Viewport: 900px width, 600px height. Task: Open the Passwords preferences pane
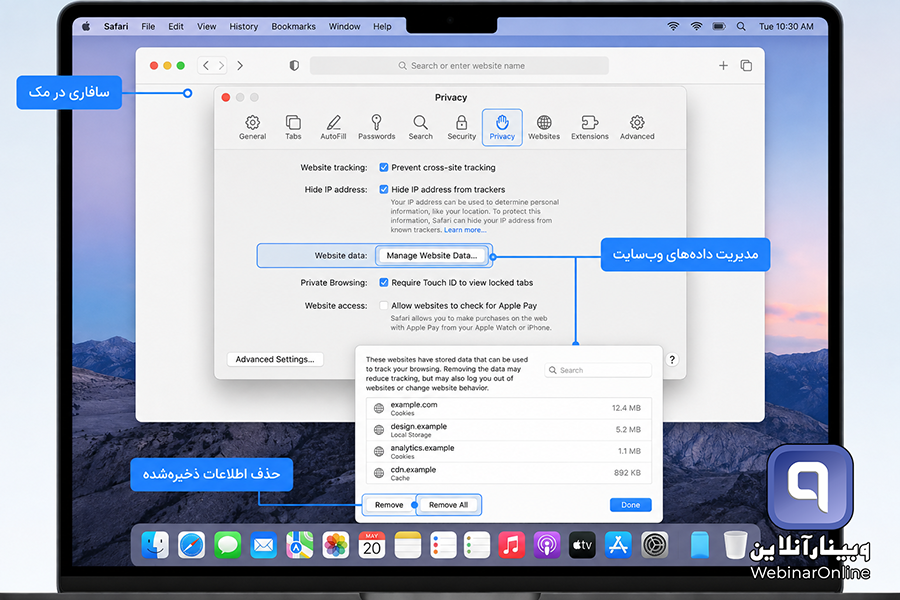pos(377,127)
